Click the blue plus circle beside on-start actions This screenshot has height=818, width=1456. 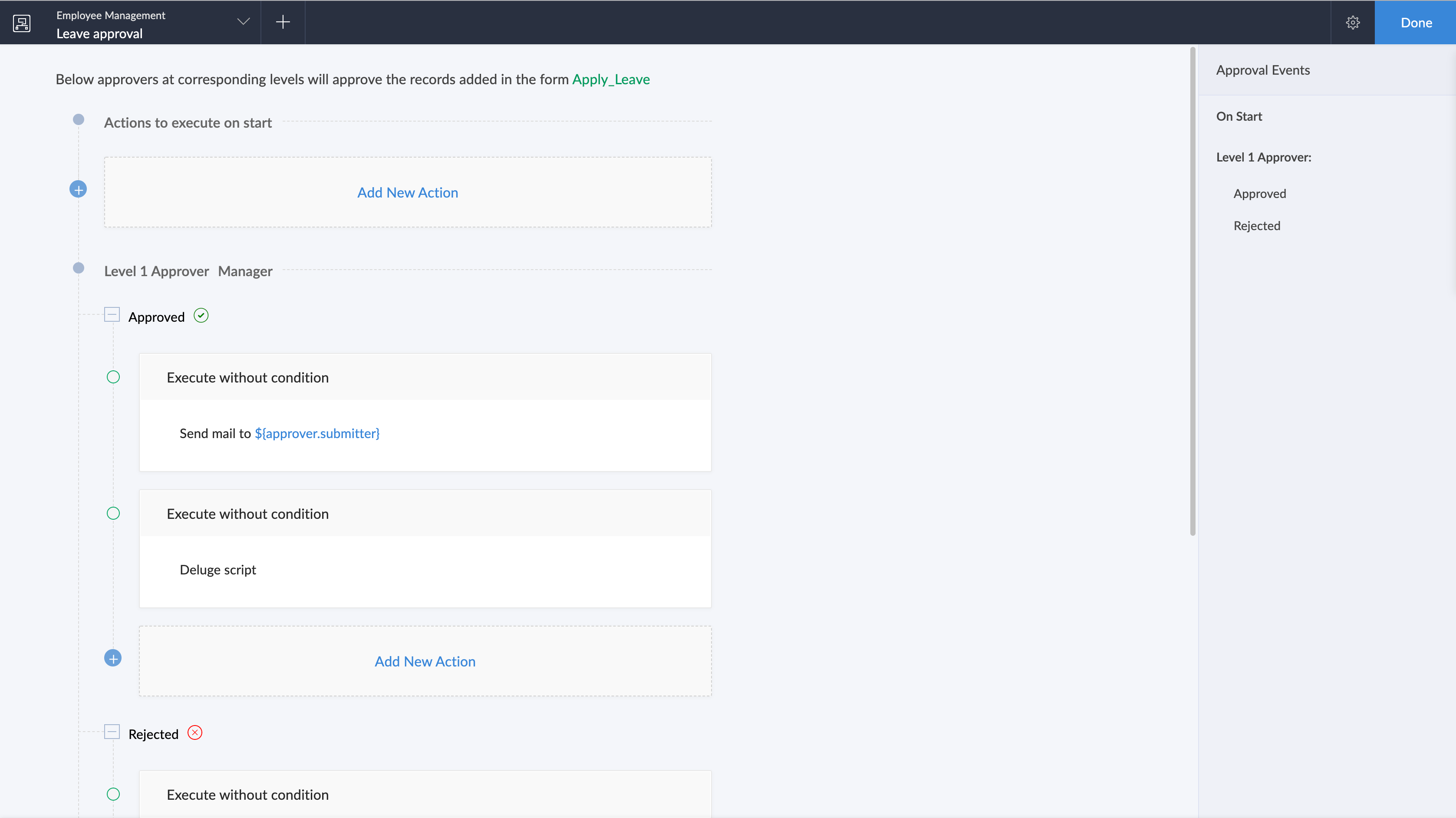(78, 189)
